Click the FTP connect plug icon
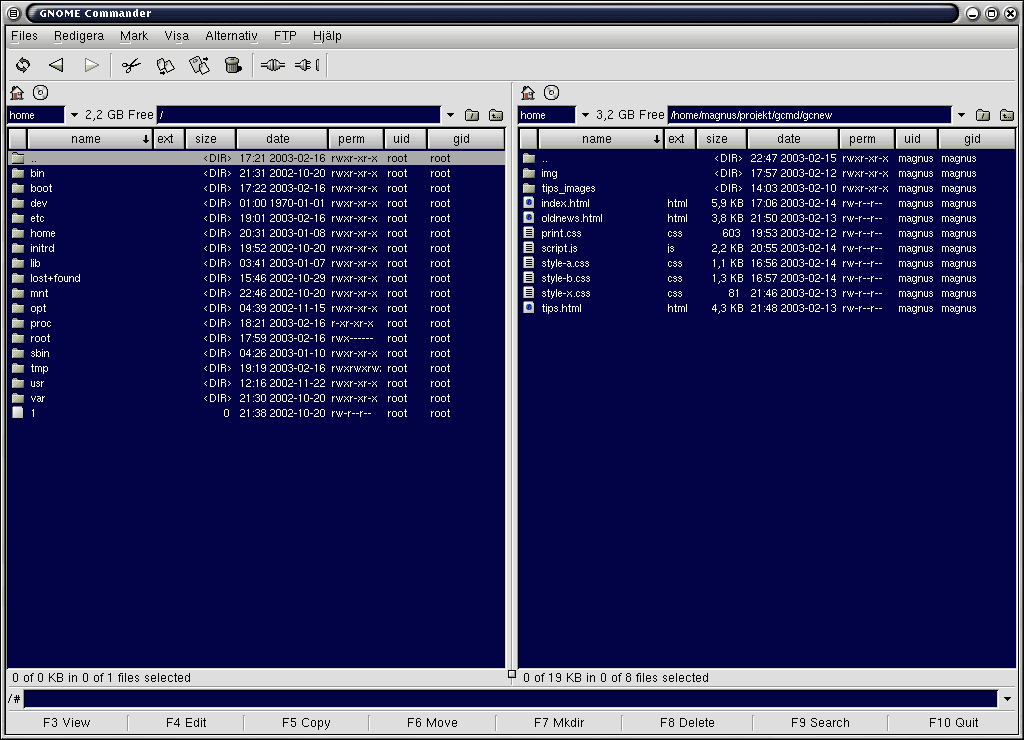The image size is (1024, 740). pyautogui.click(x=272, y=66)
